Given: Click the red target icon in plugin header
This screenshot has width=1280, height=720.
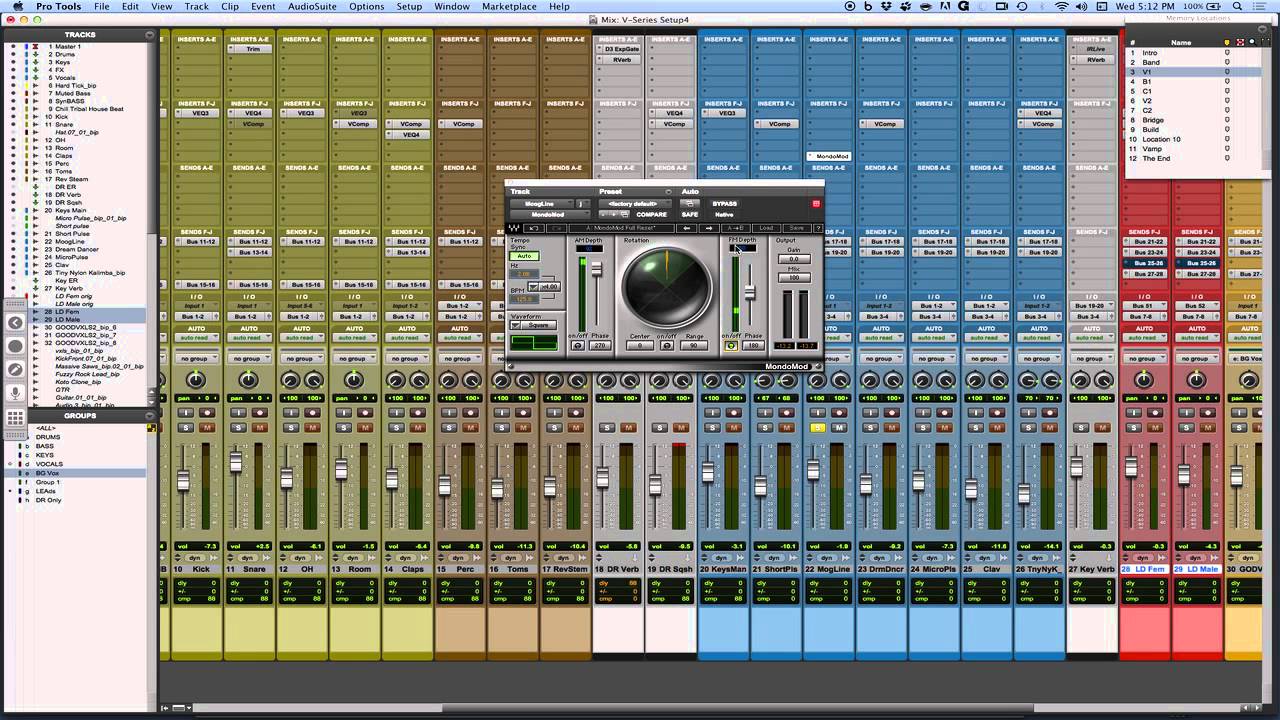Looking at the screenshot, I should (816, 204).
